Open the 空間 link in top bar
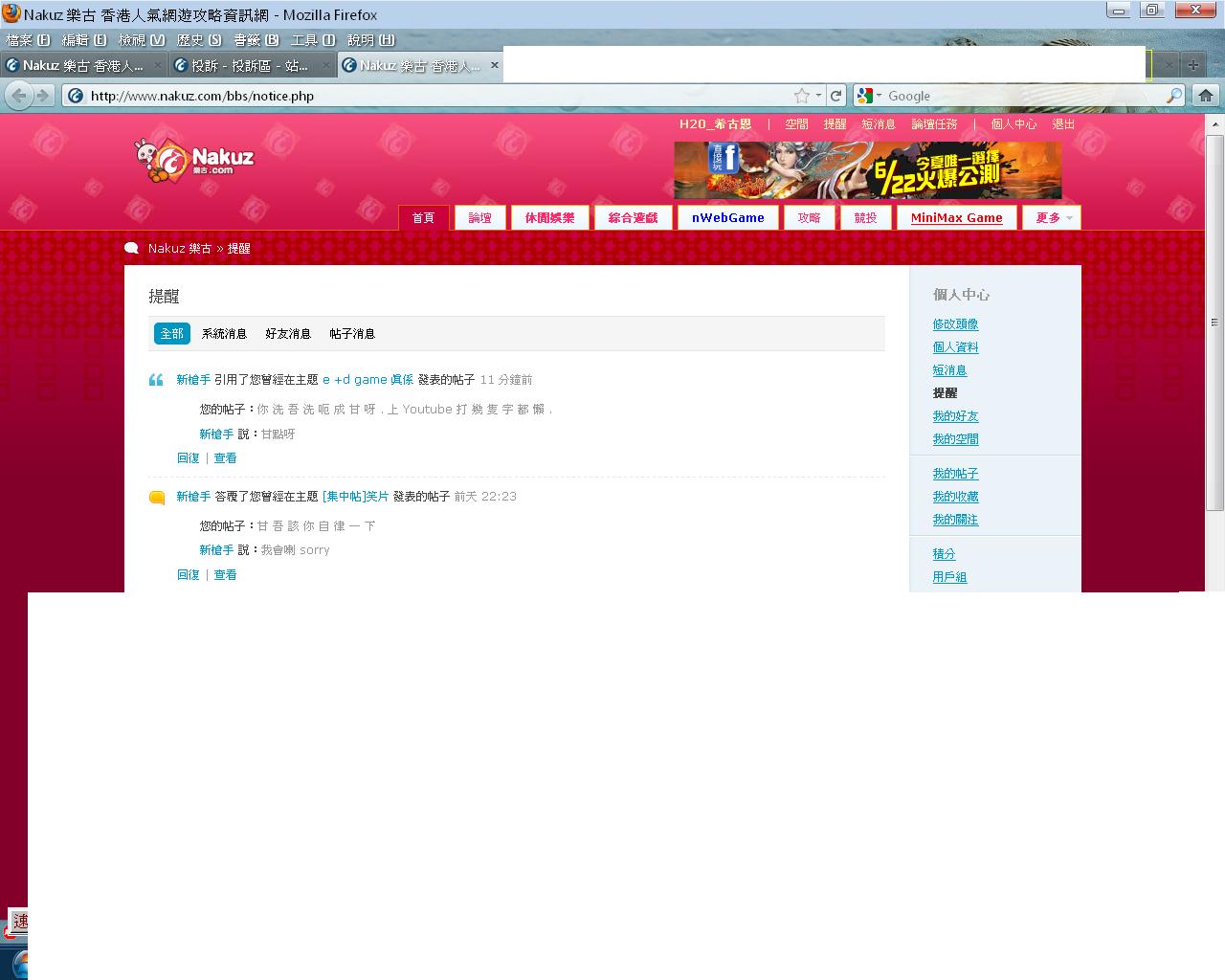 click(796, 124)
